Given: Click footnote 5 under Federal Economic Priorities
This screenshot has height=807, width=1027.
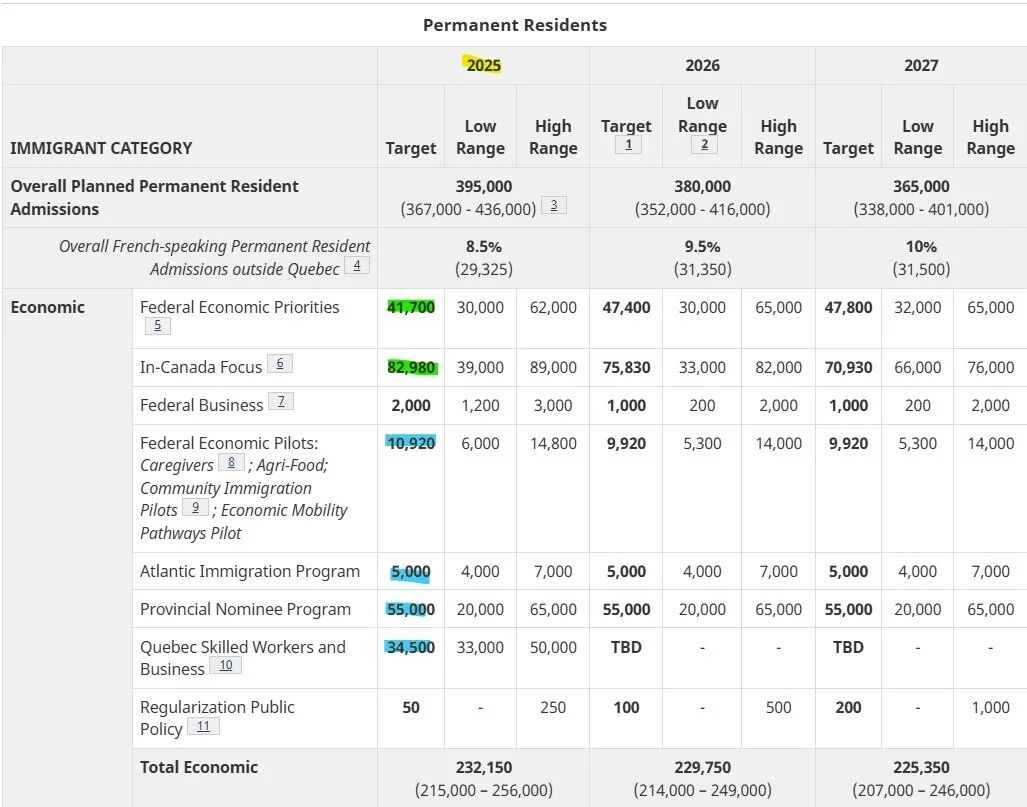Looking at the screenshot, I should 157,325.
